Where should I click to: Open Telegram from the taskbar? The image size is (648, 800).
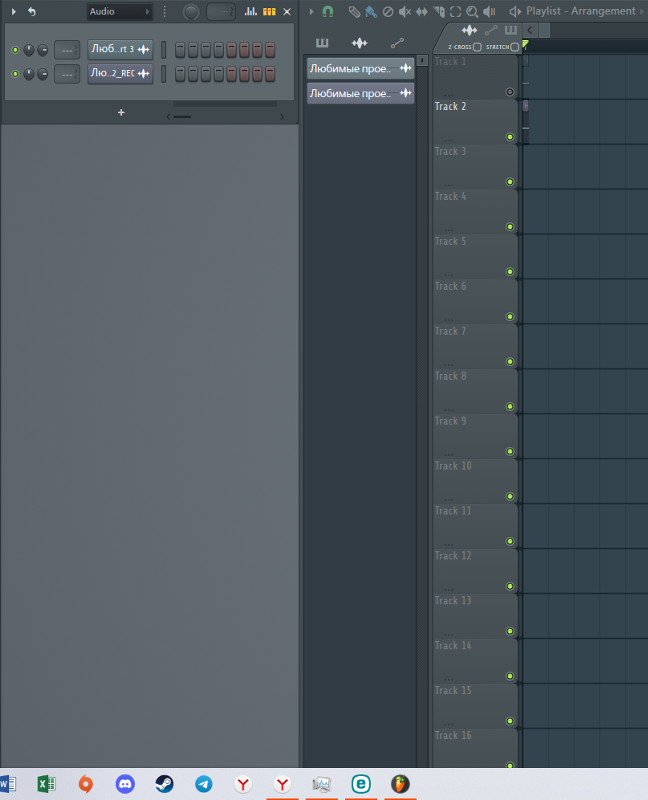coord(204,784)
